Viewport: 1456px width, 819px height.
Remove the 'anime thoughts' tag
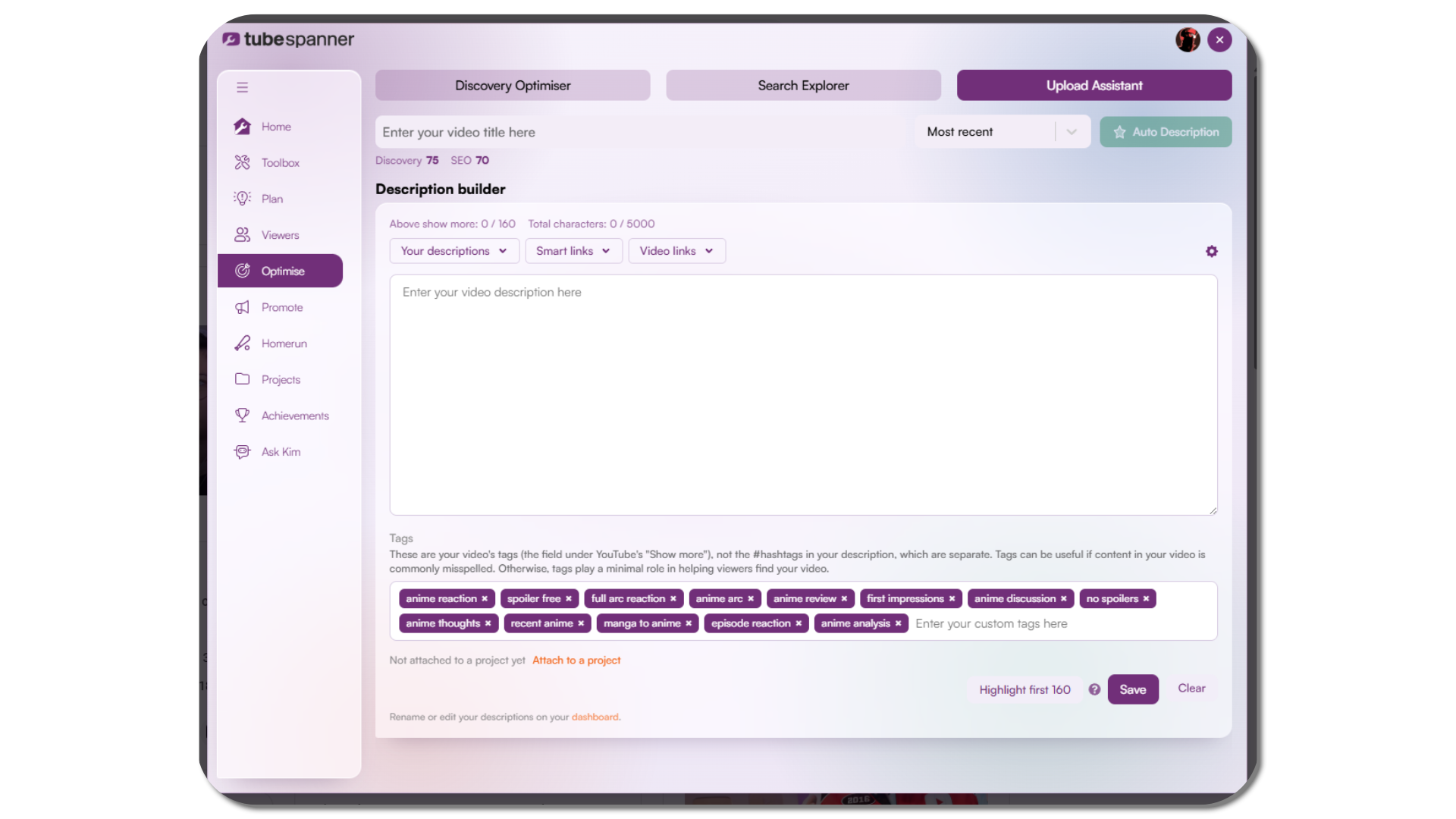[x=488, y=623]
